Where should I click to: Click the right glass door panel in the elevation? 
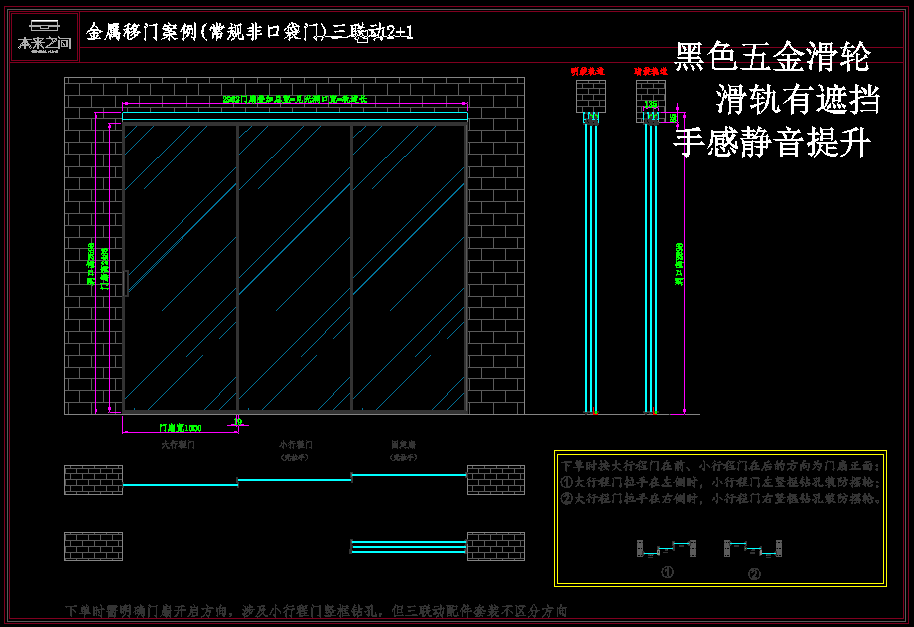pyautogui.click(x=409, y=268)
